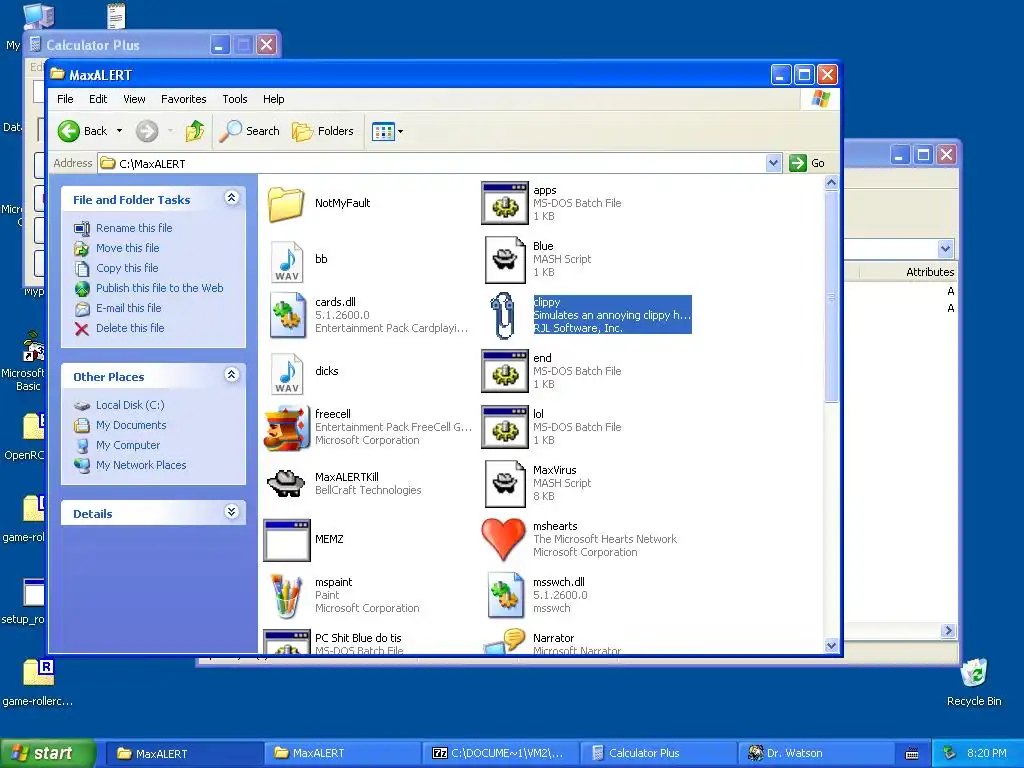Switch to Calculator Plus in taskbar
The width and height of the screenshot is (1024, 768).
pyautogui.click(x=658, y=753)
